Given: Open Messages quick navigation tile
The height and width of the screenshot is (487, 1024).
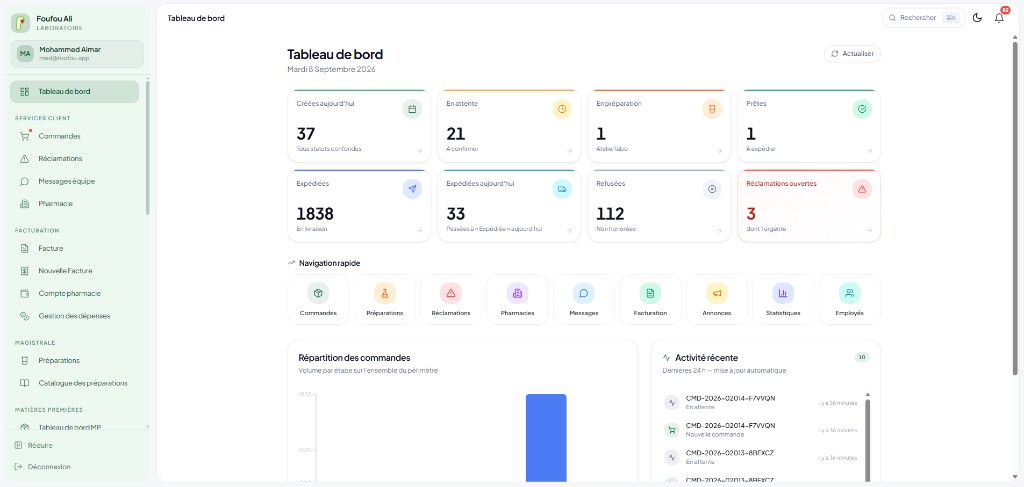Looking at the screenshot, I should point(584,299).
